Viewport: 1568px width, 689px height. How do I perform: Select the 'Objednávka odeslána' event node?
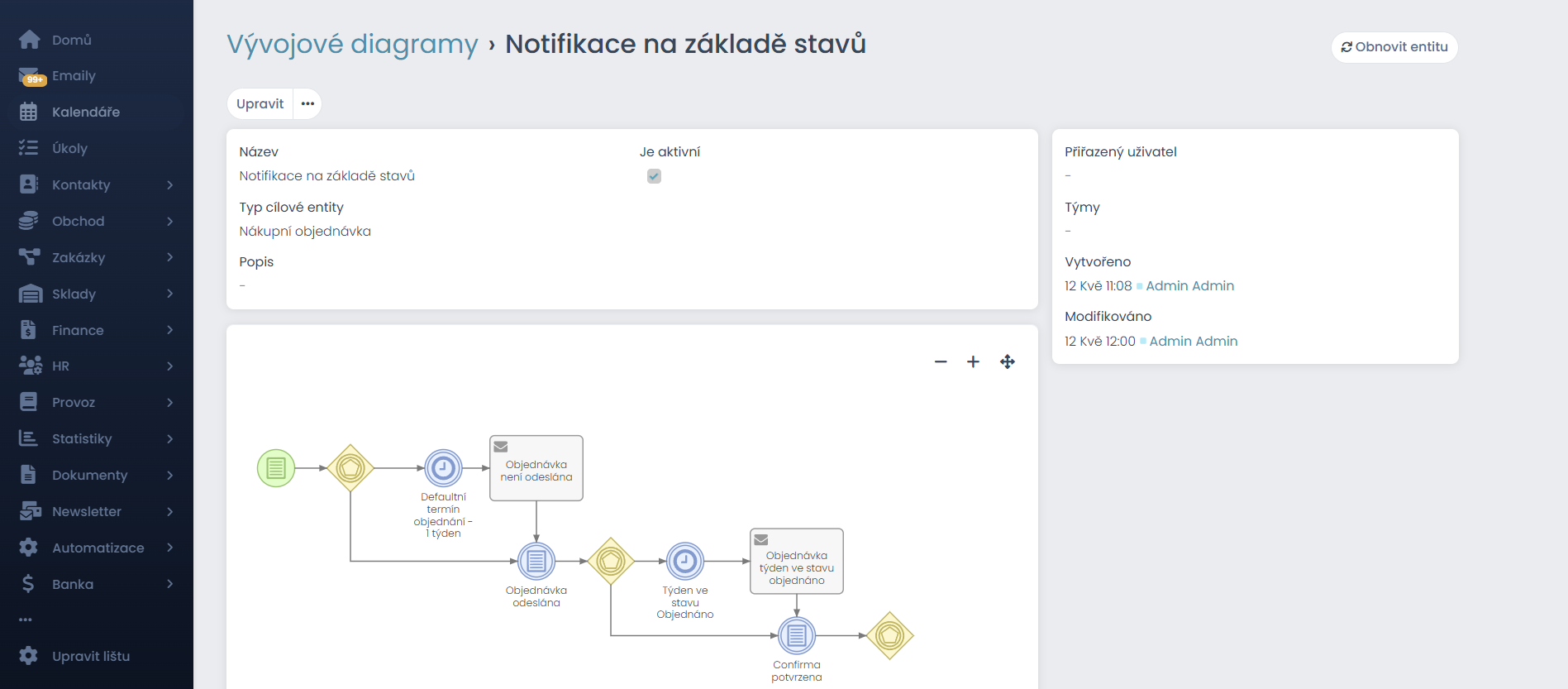coord(536,562)
